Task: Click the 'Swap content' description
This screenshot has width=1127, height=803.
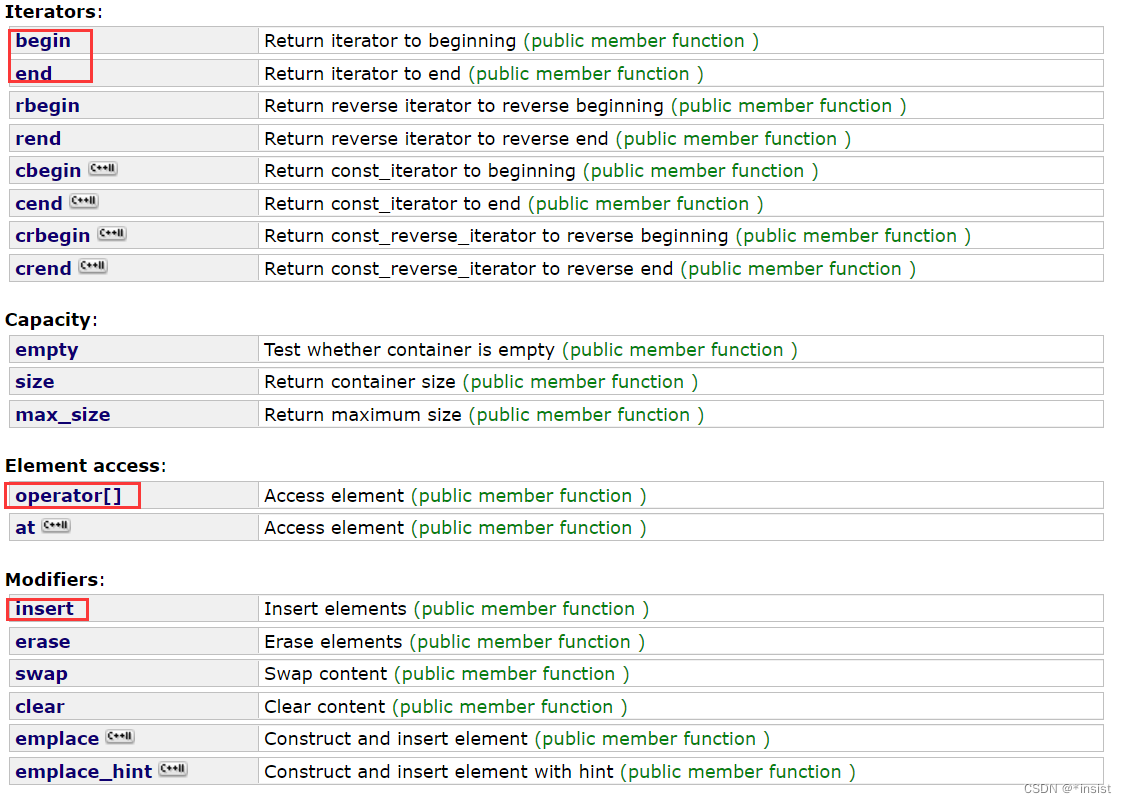Action: [326, 674]
